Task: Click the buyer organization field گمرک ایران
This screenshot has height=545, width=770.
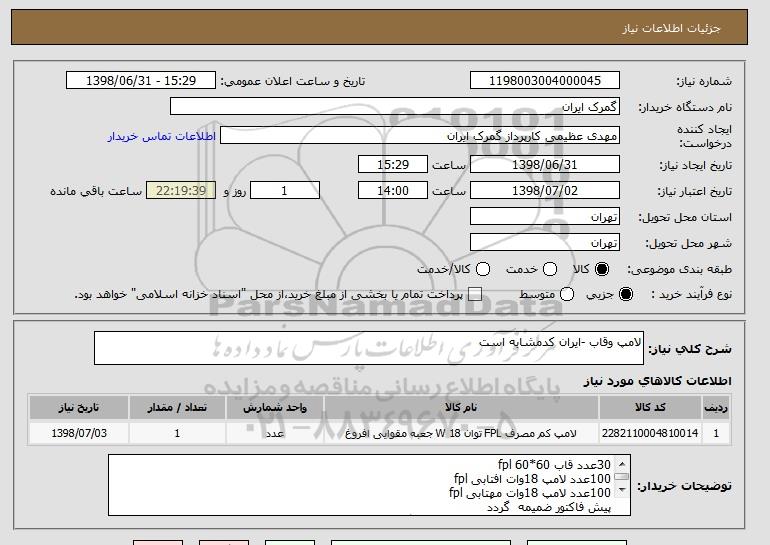Action: click(395, 107)
